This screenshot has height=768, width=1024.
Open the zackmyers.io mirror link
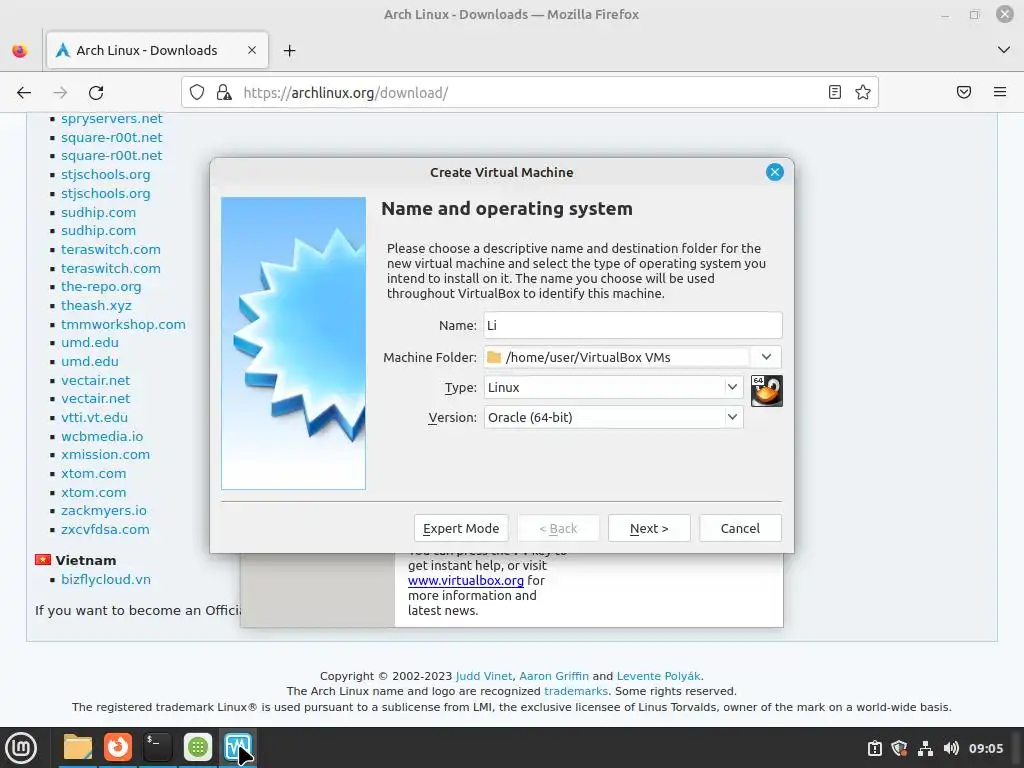(103, 511)
